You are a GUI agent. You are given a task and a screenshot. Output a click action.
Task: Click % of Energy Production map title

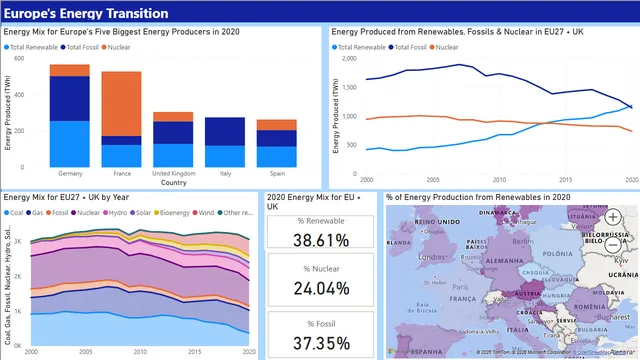pos(478,198)
